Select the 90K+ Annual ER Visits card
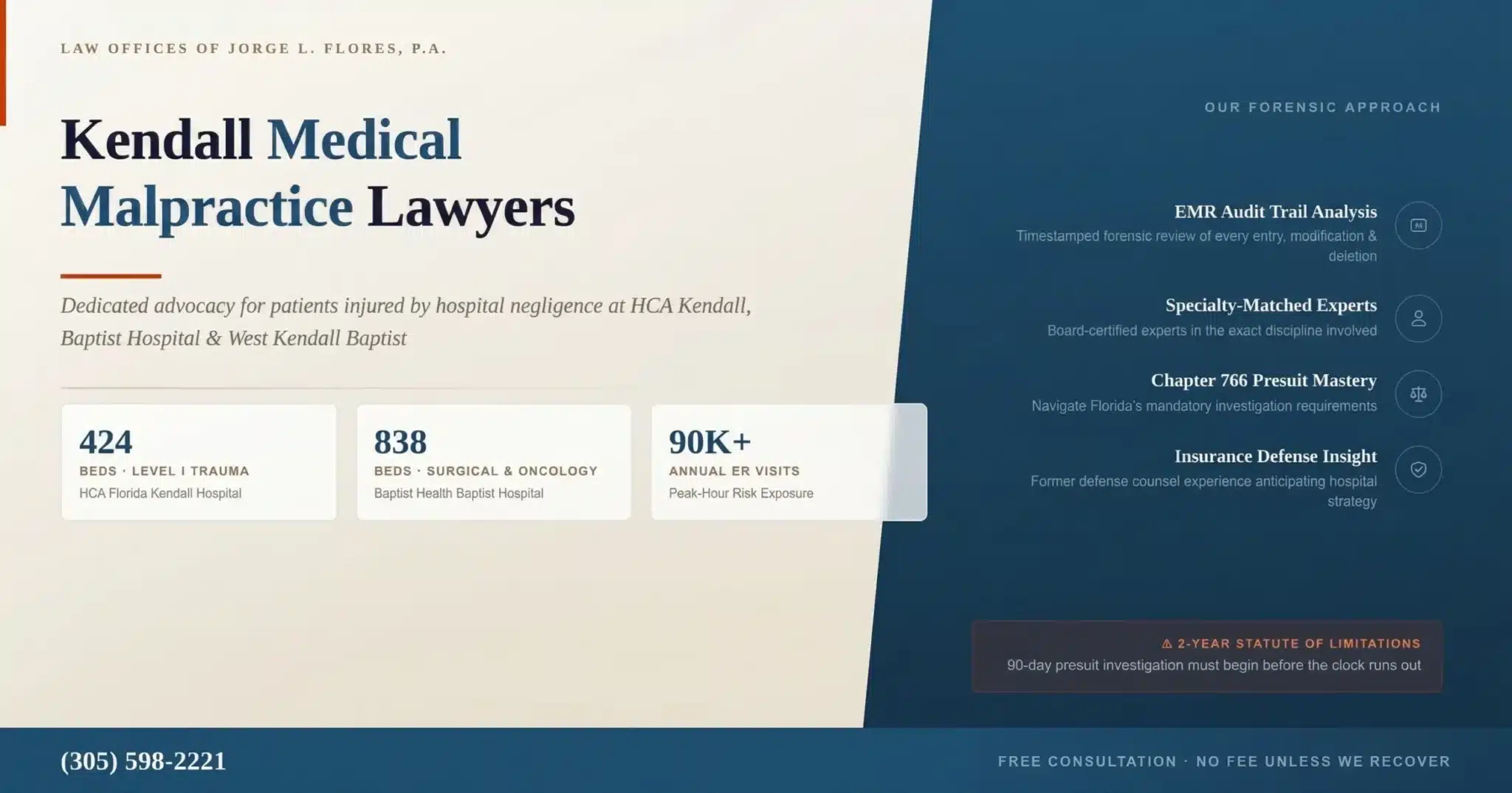The width and height of the screenshot is (1512, 793). tap(788, 462)
